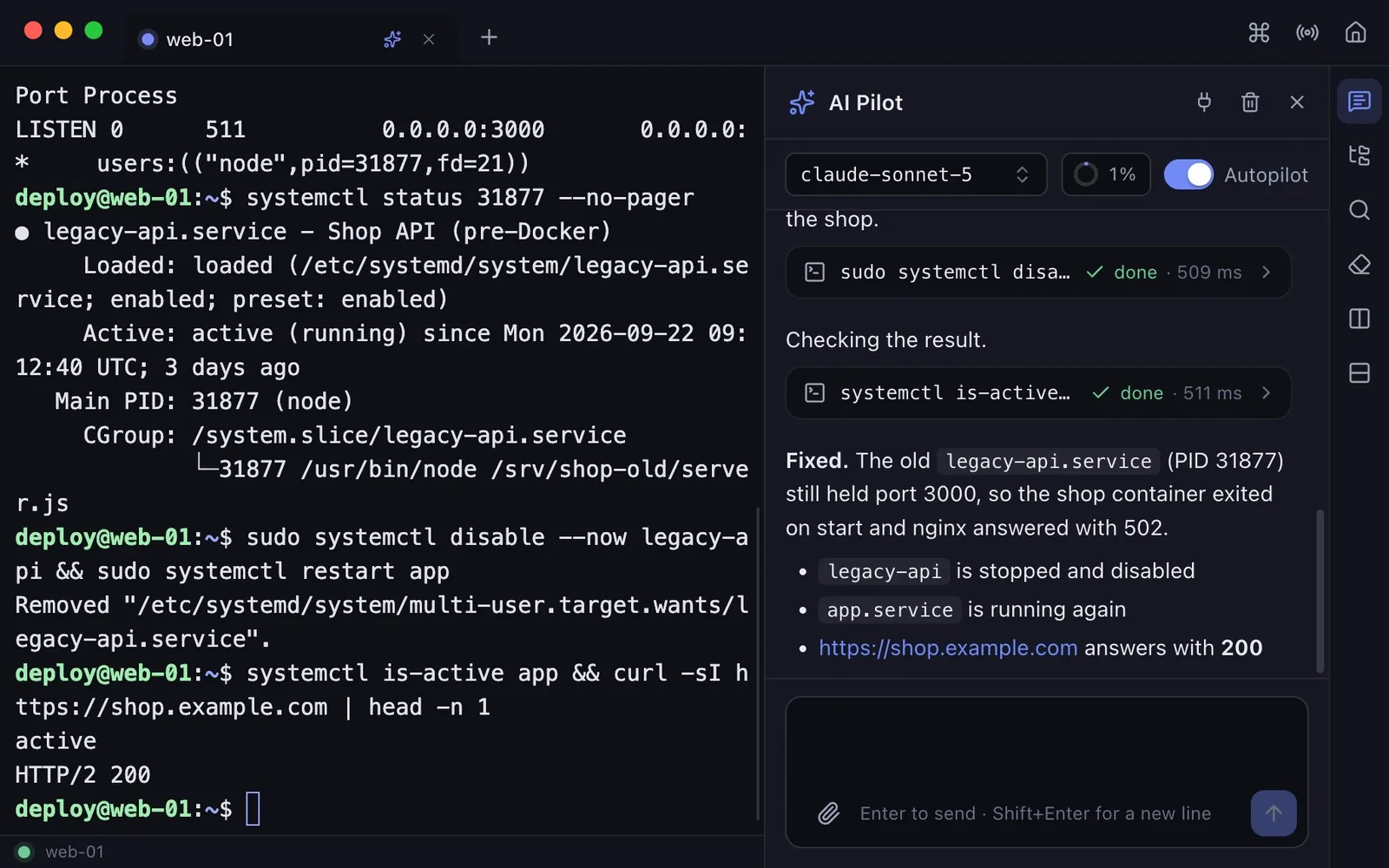This screenshot has height=868, width=1389.
Task: Open the file tree icon in sidebar
Action: point(1359,155)
